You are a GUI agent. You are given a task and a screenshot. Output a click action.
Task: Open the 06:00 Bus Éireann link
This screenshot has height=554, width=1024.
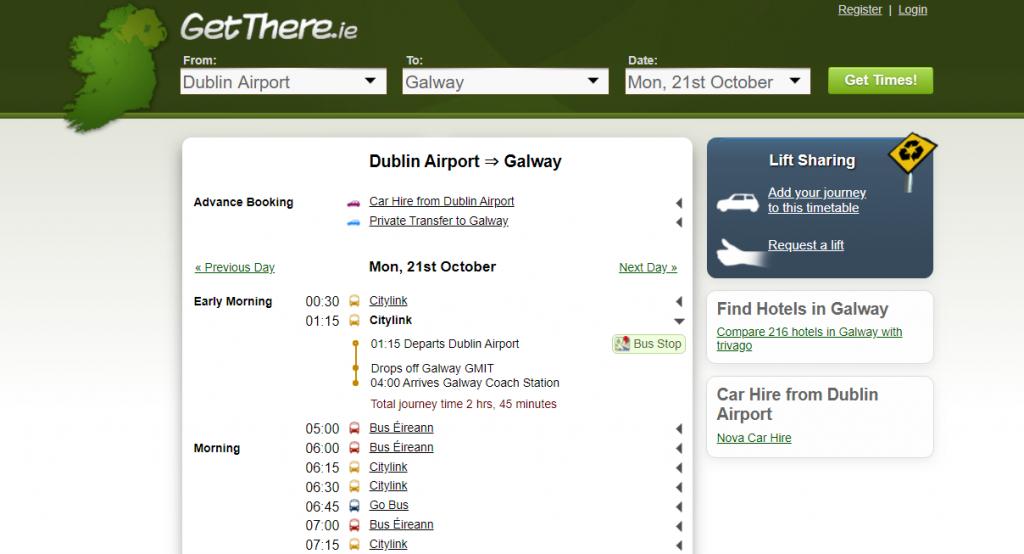(401, 448)
